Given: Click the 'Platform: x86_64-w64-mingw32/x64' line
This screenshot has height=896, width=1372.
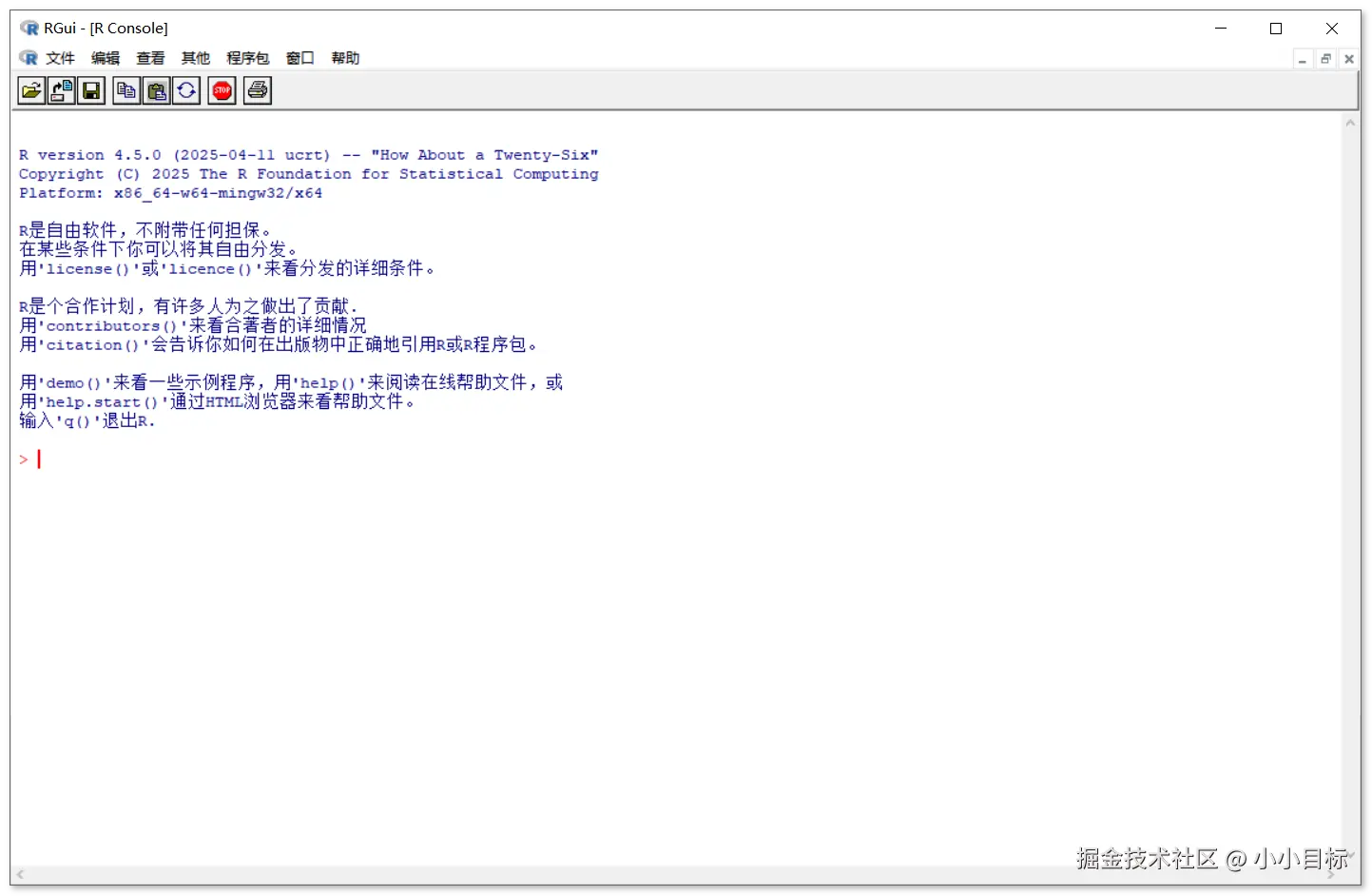Looking at the screenshot, I should coord(170,193).
